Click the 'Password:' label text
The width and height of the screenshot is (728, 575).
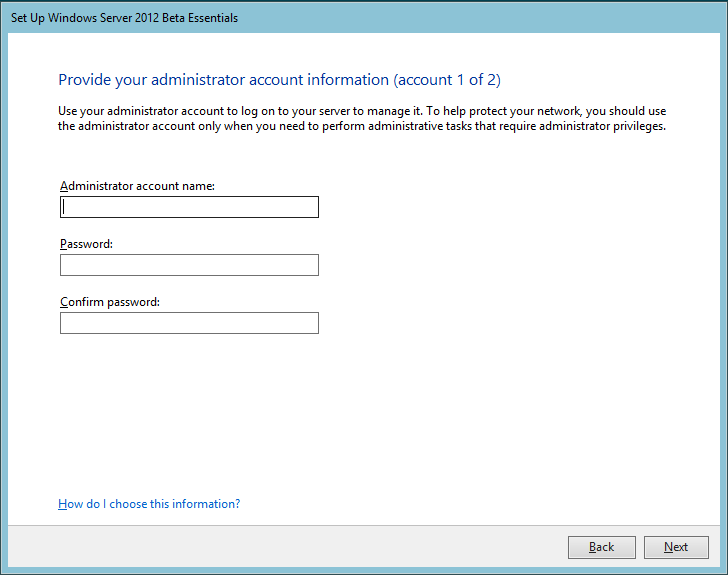click(x=86, y=244)
